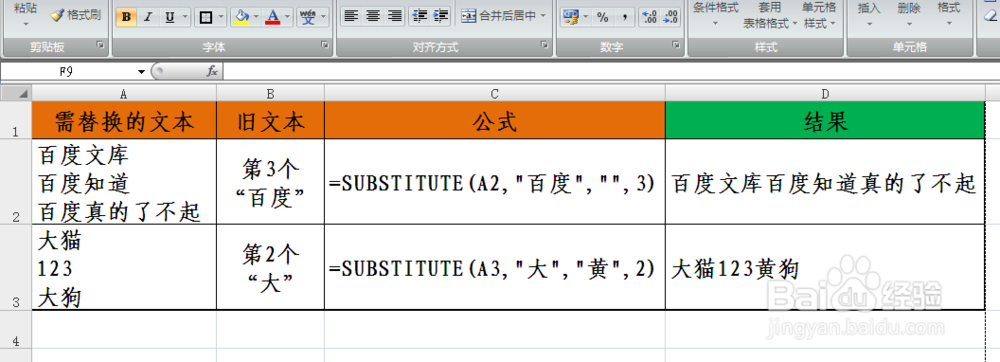This screenshot has height=362, width=1000.
Task: Click cell A3 containing 大猫 123 大狗
Action: point(124,267)
